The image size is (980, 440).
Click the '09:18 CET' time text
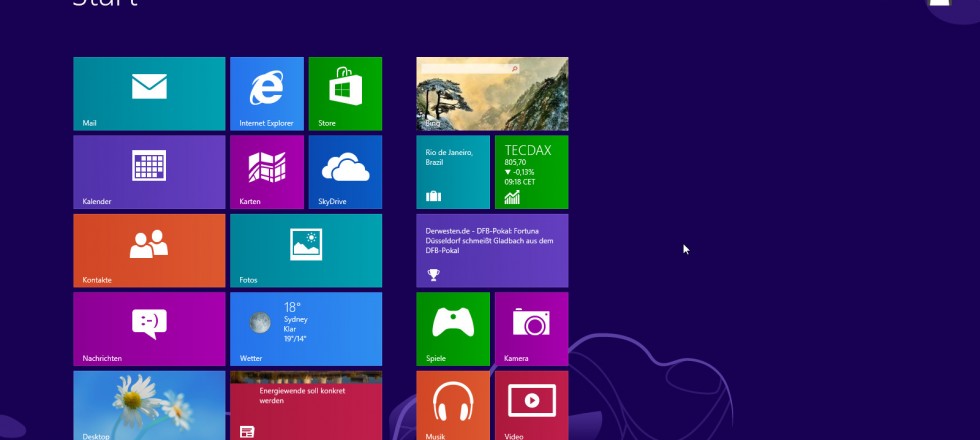click(x=520, y=182)
